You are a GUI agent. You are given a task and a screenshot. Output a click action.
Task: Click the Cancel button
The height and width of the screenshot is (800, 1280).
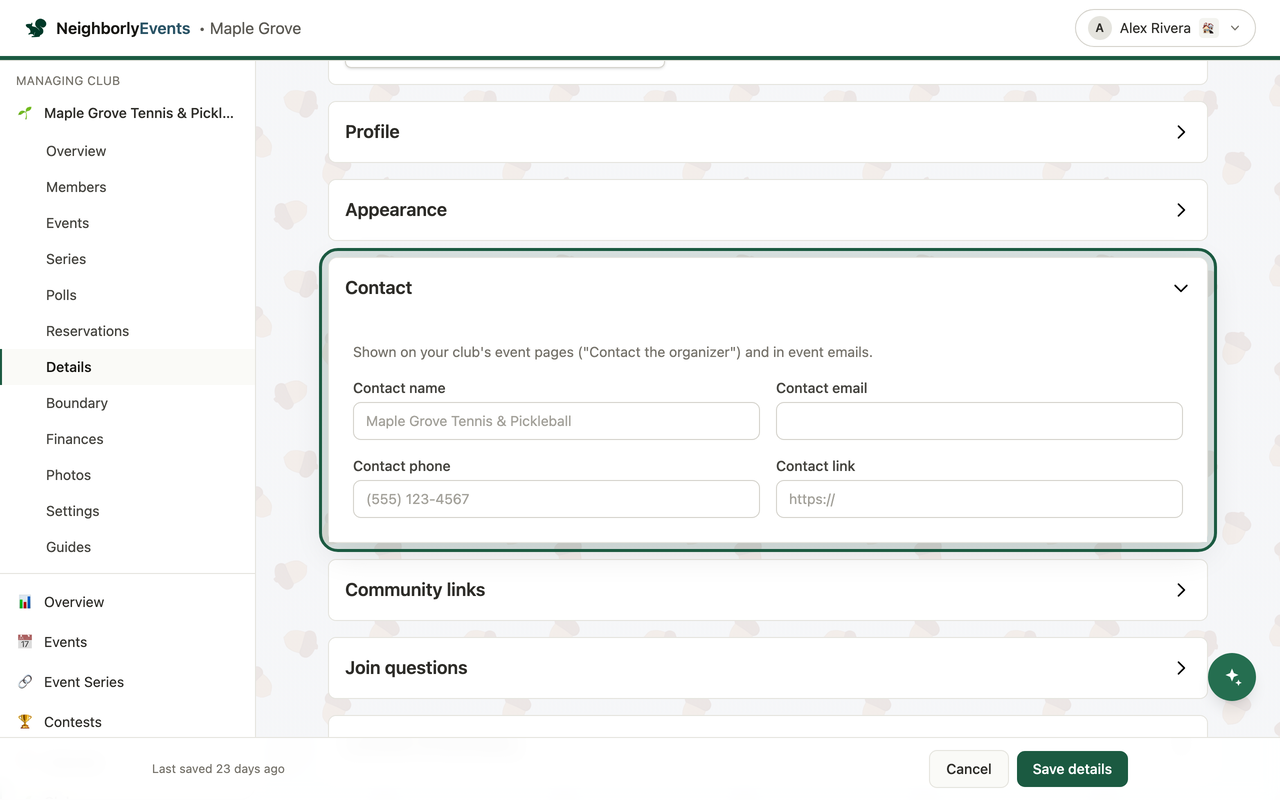pos(969,769)
